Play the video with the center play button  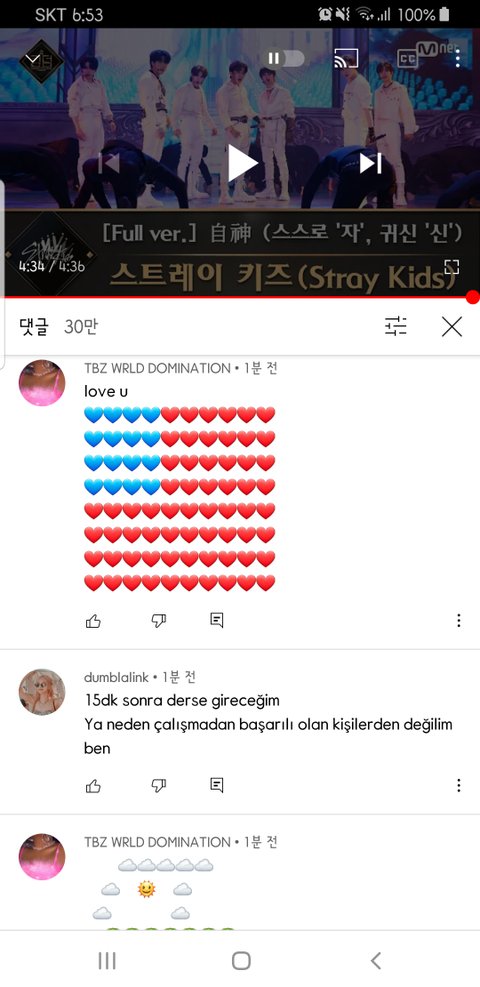[x=242, y=163]
